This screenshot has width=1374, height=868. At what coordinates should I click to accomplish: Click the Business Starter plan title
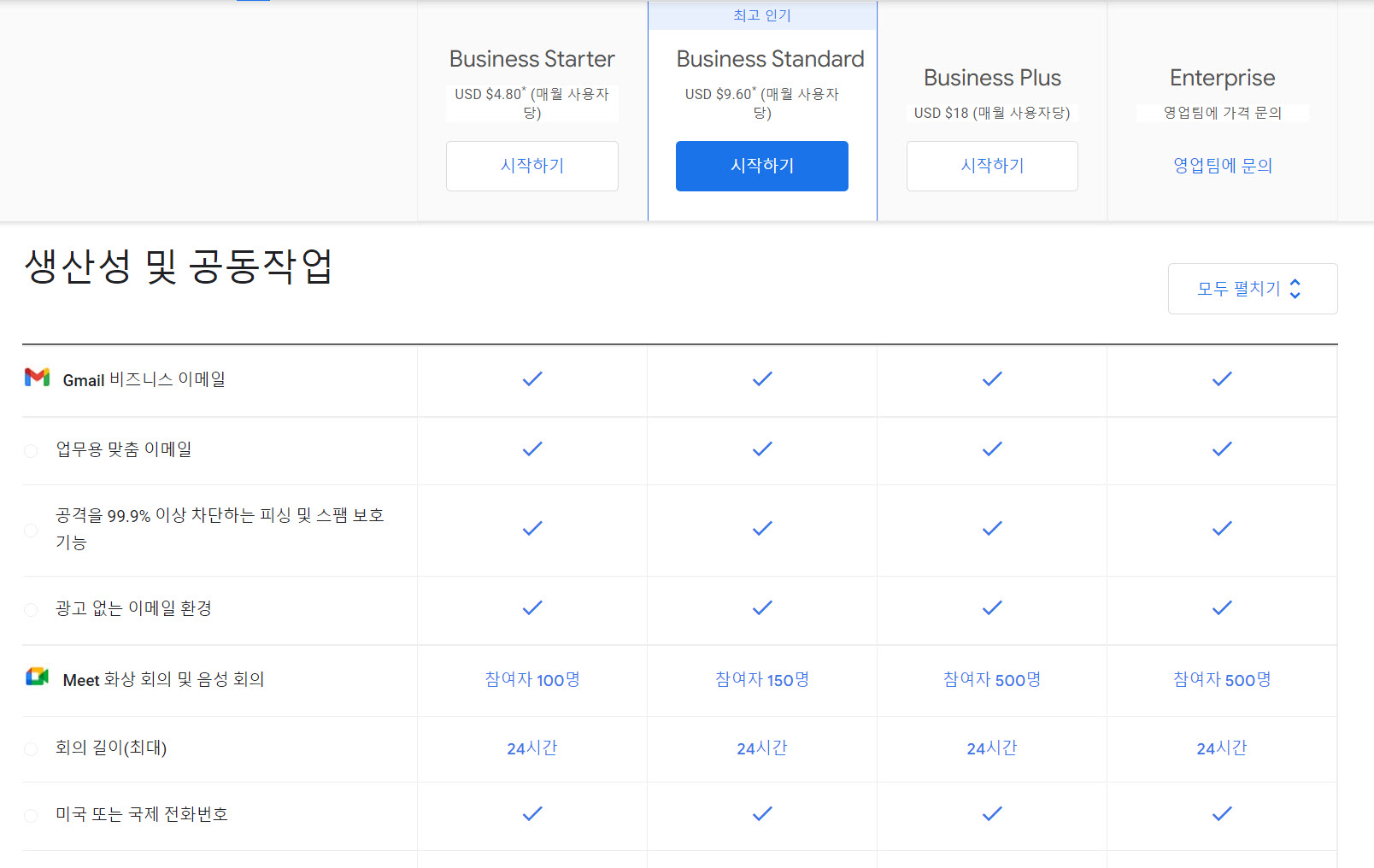click(x=532, y=59)
